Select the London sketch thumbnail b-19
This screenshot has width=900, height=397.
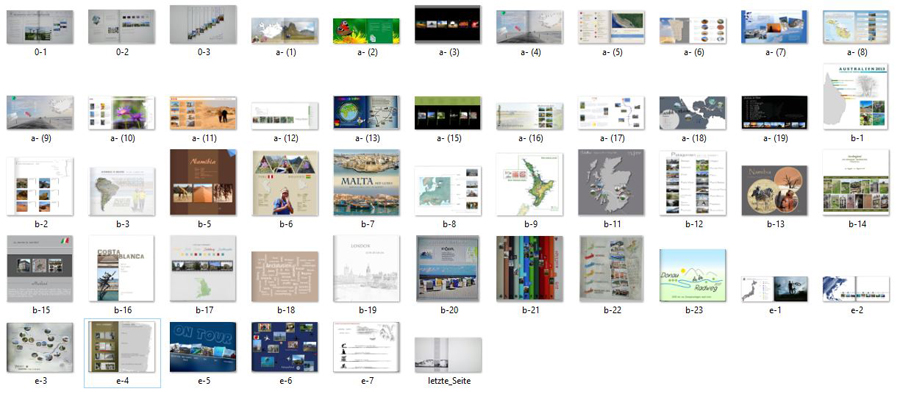pos(366,268)
